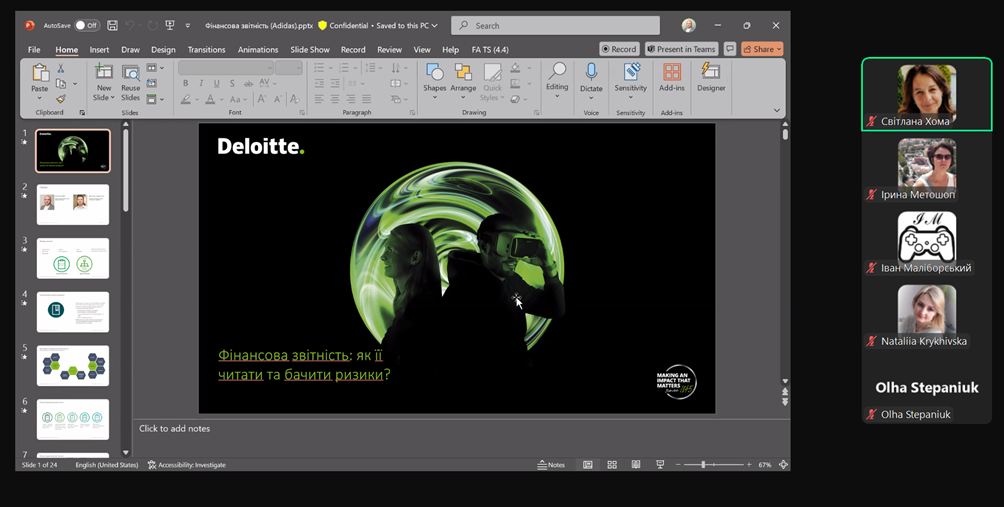Click zoom out minus button
This screenshot has width=1004, height=507.
(677, 465)
